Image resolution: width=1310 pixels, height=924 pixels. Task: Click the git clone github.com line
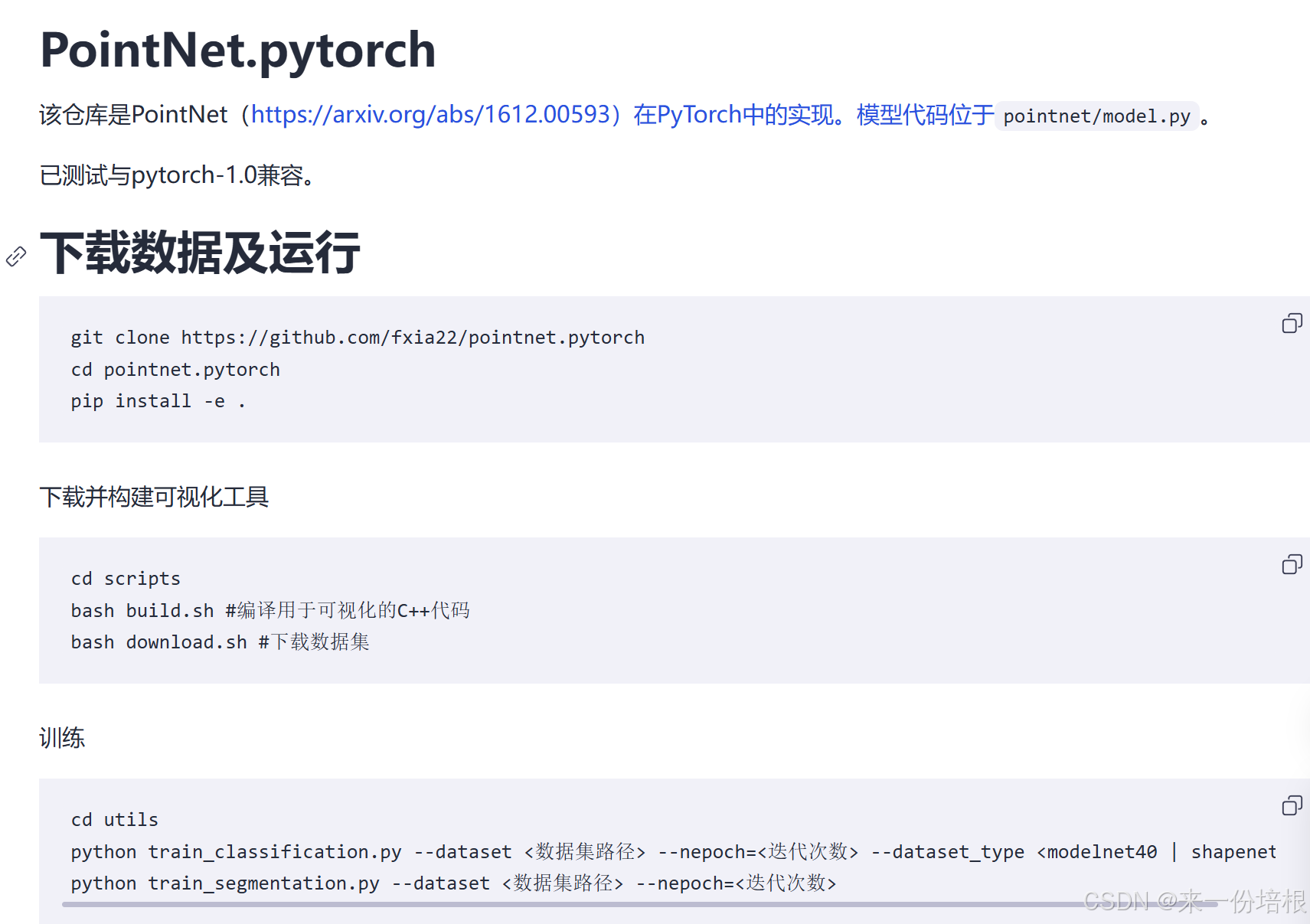point(358,338)
